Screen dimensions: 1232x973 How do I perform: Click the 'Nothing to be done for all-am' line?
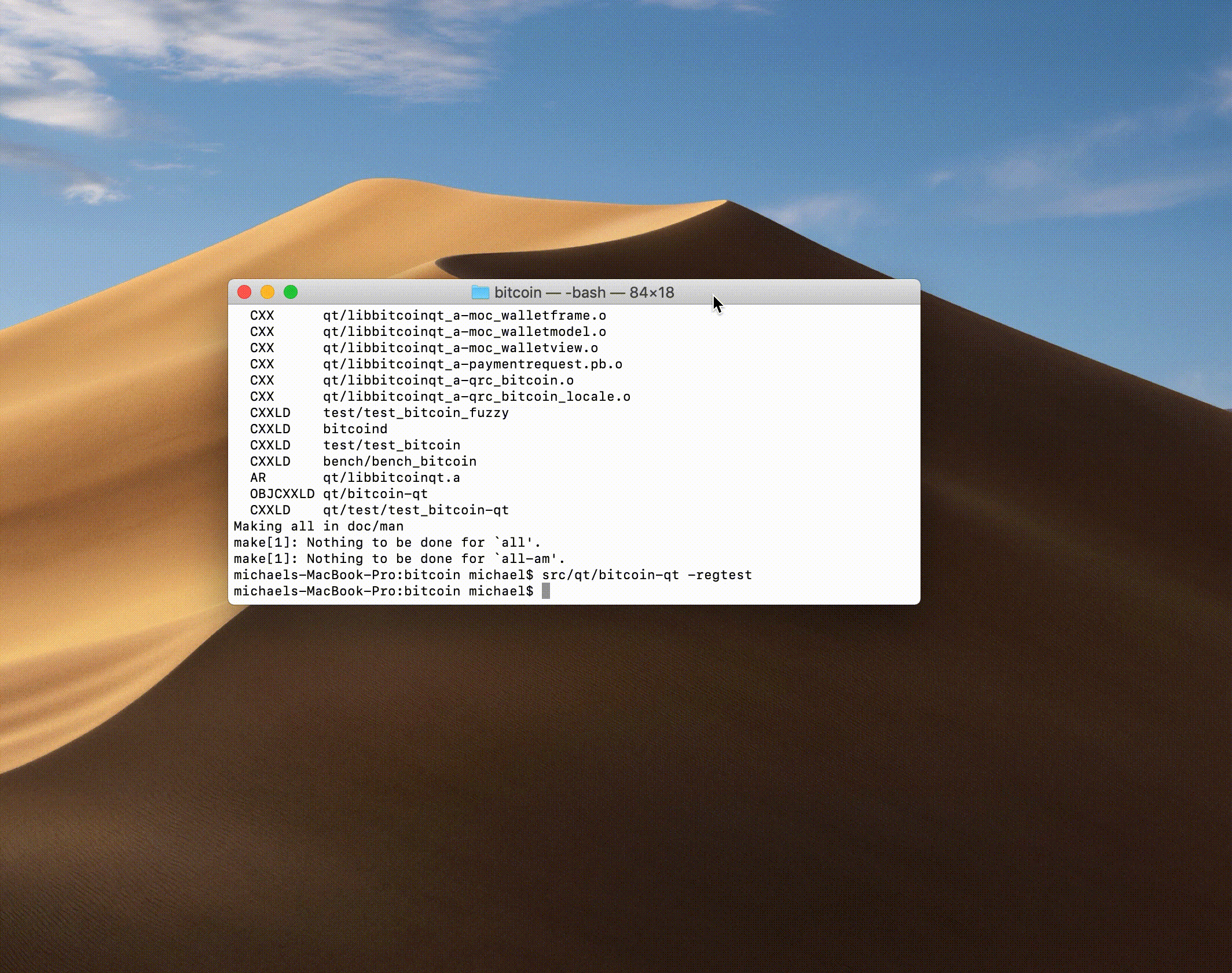[398, 558]
